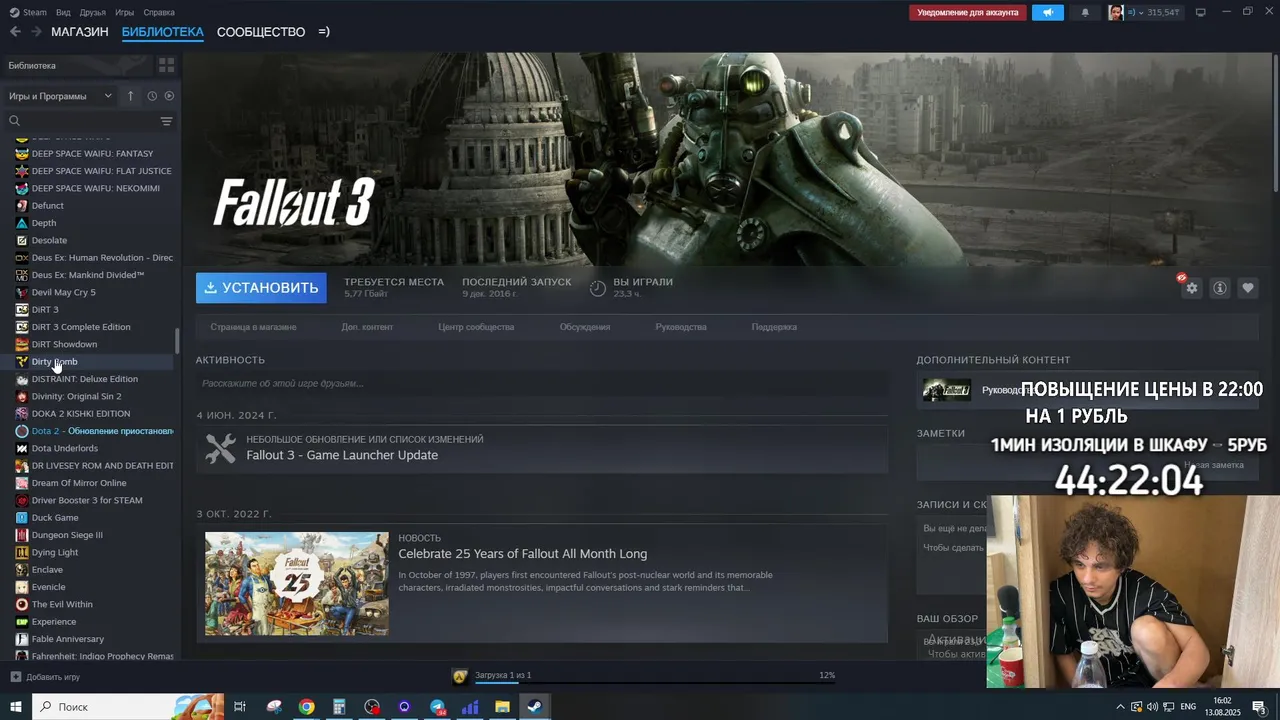1280x720 pixels.
Task: Open the Steam announcements megaphone button
Action: click(x=1048, y=13)
